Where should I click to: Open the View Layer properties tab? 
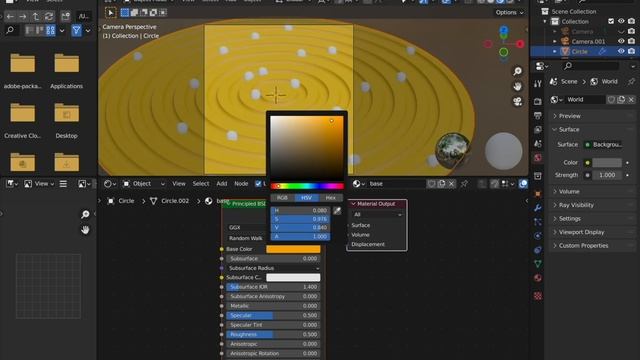pyautogui.click(x=538, y=129)
